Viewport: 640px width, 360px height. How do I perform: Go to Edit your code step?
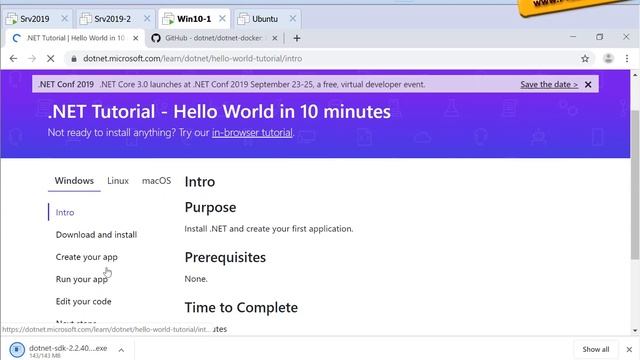point(84,302)
